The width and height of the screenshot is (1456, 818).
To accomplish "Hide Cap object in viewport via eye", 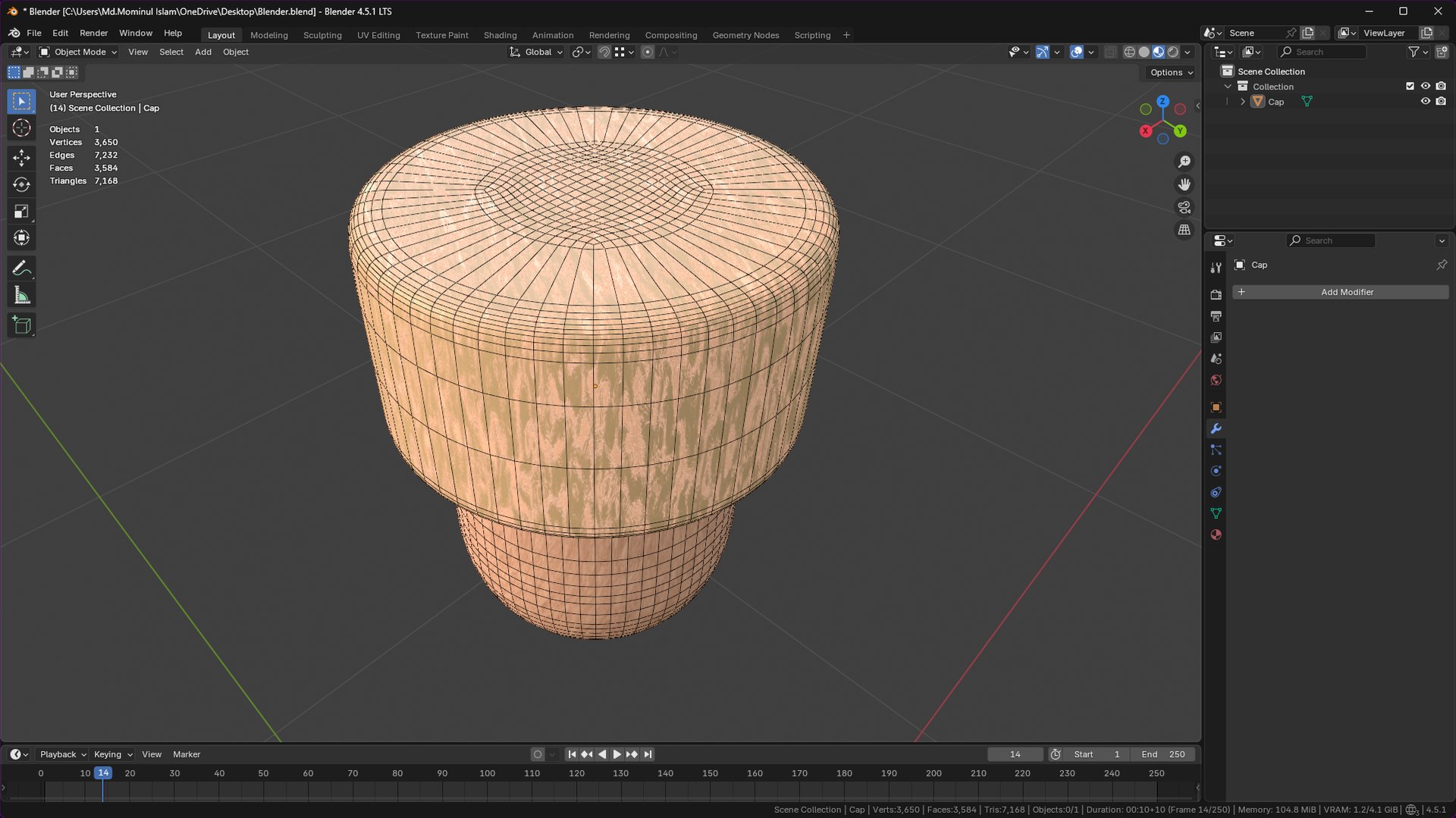I will pyautogui.click(x=1425, y=102).
